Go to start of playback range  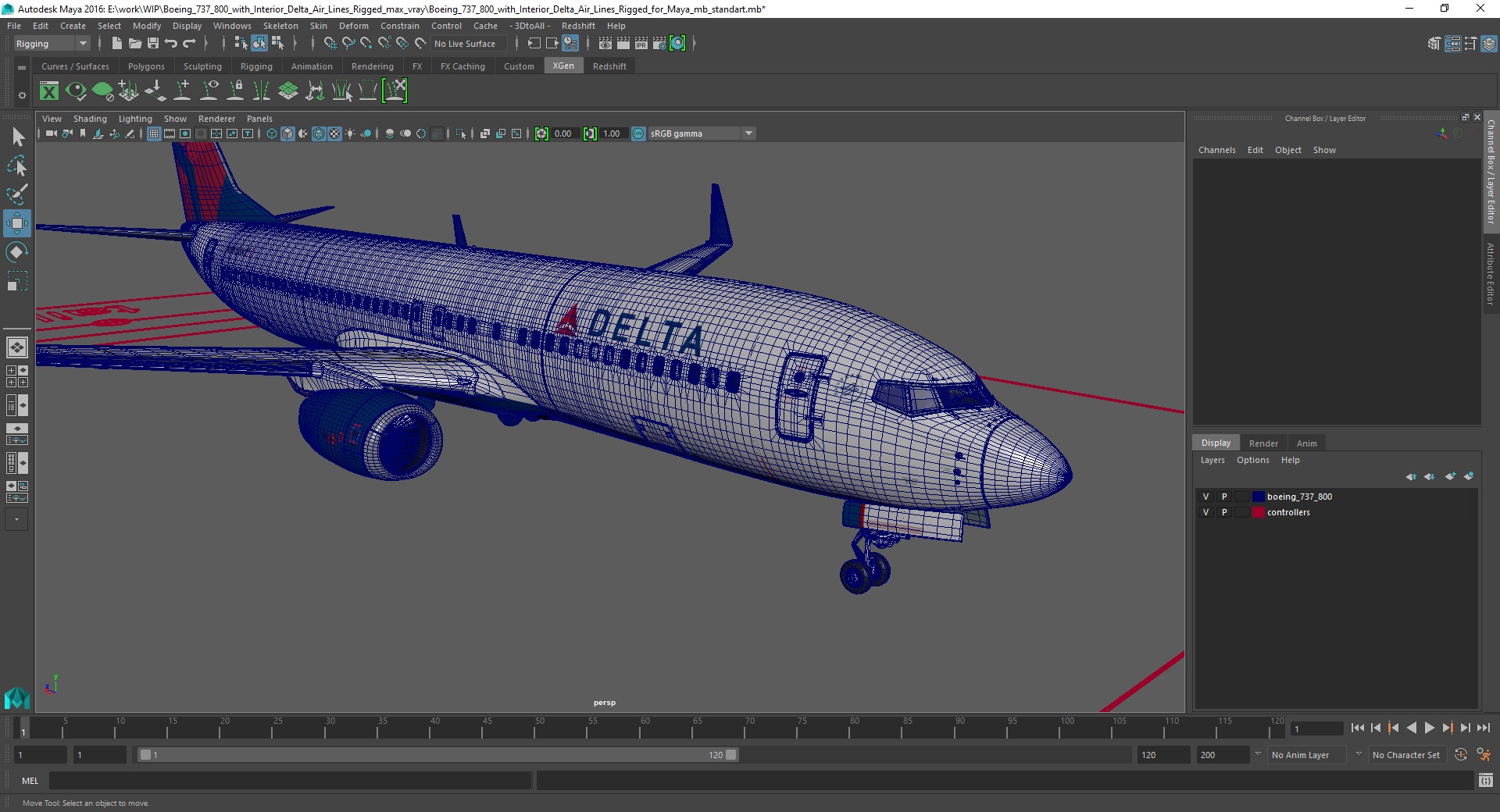(1357, 728)
